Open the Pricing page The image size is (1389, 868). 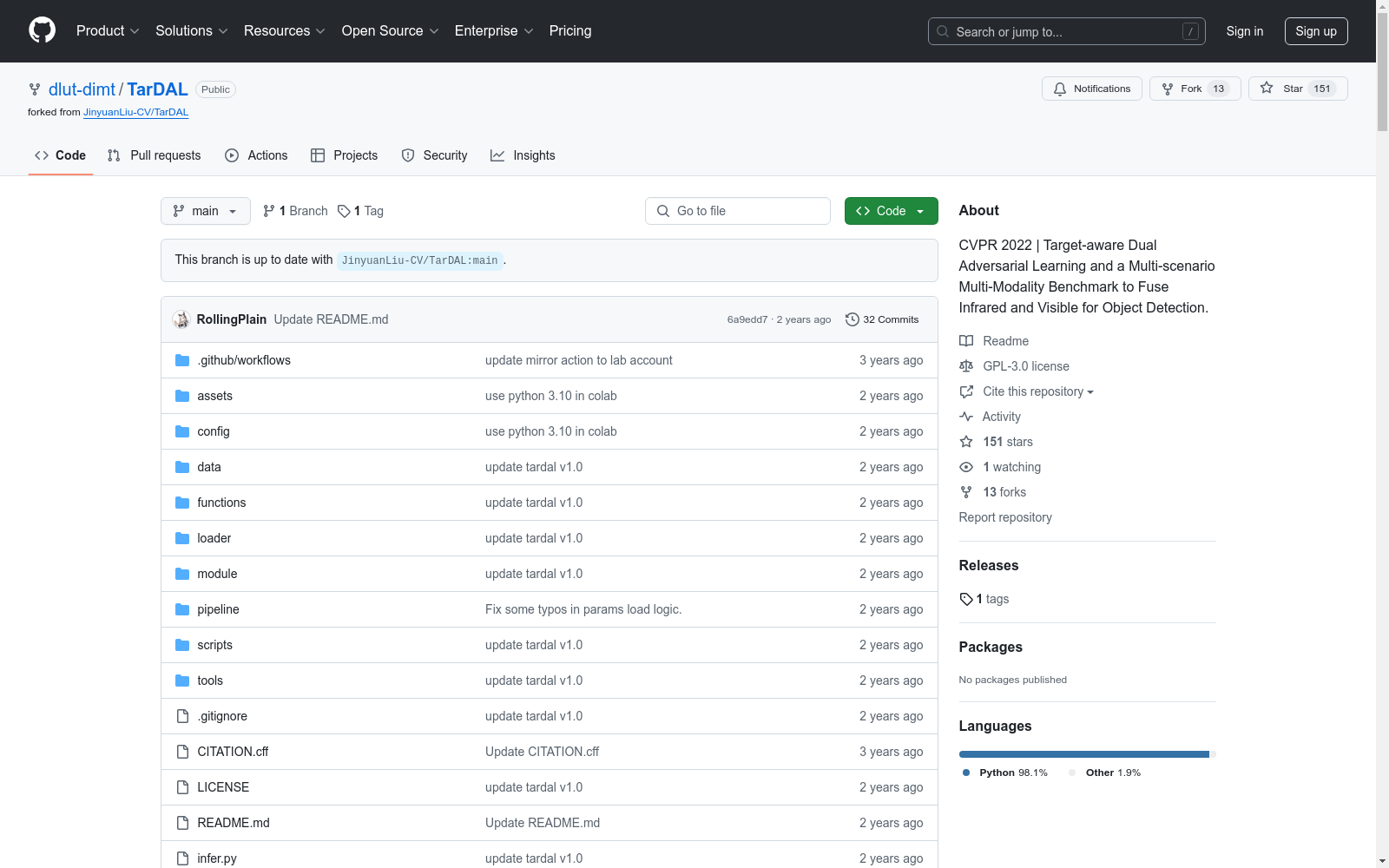coord(570,30)
